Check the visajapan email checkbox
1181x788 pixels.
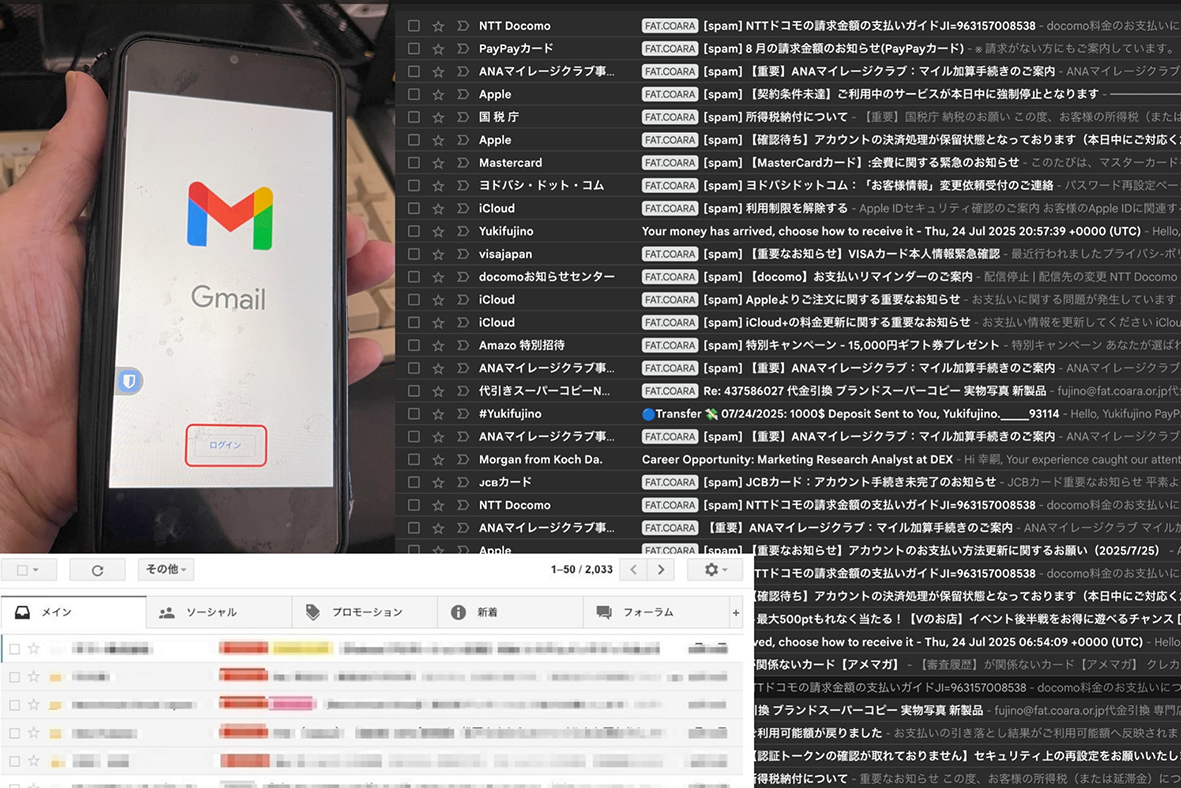tap(414, 254)
